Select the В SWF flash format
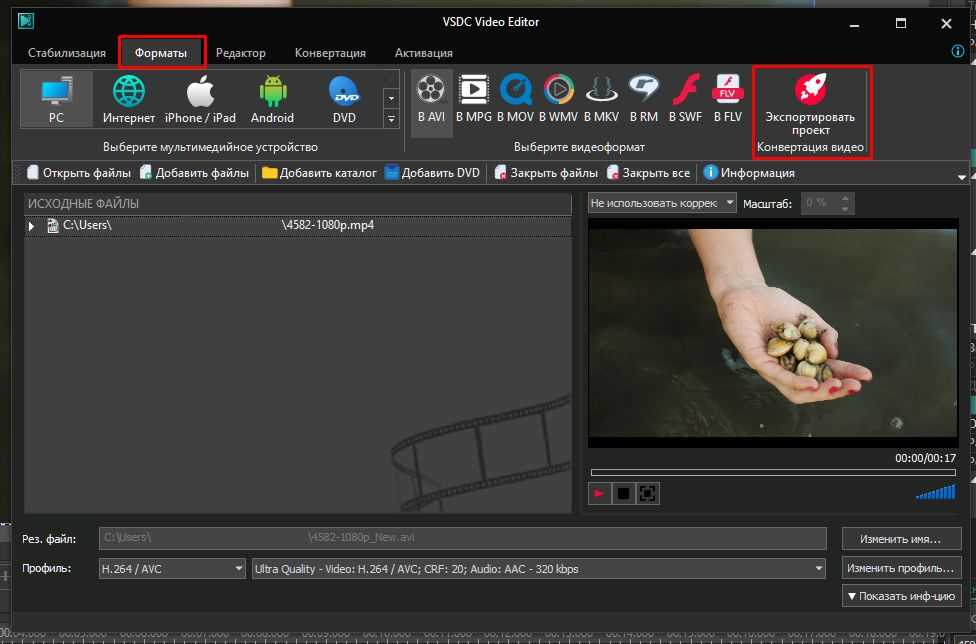The width and height of the screenshot is (976, 644). point(685,99)
